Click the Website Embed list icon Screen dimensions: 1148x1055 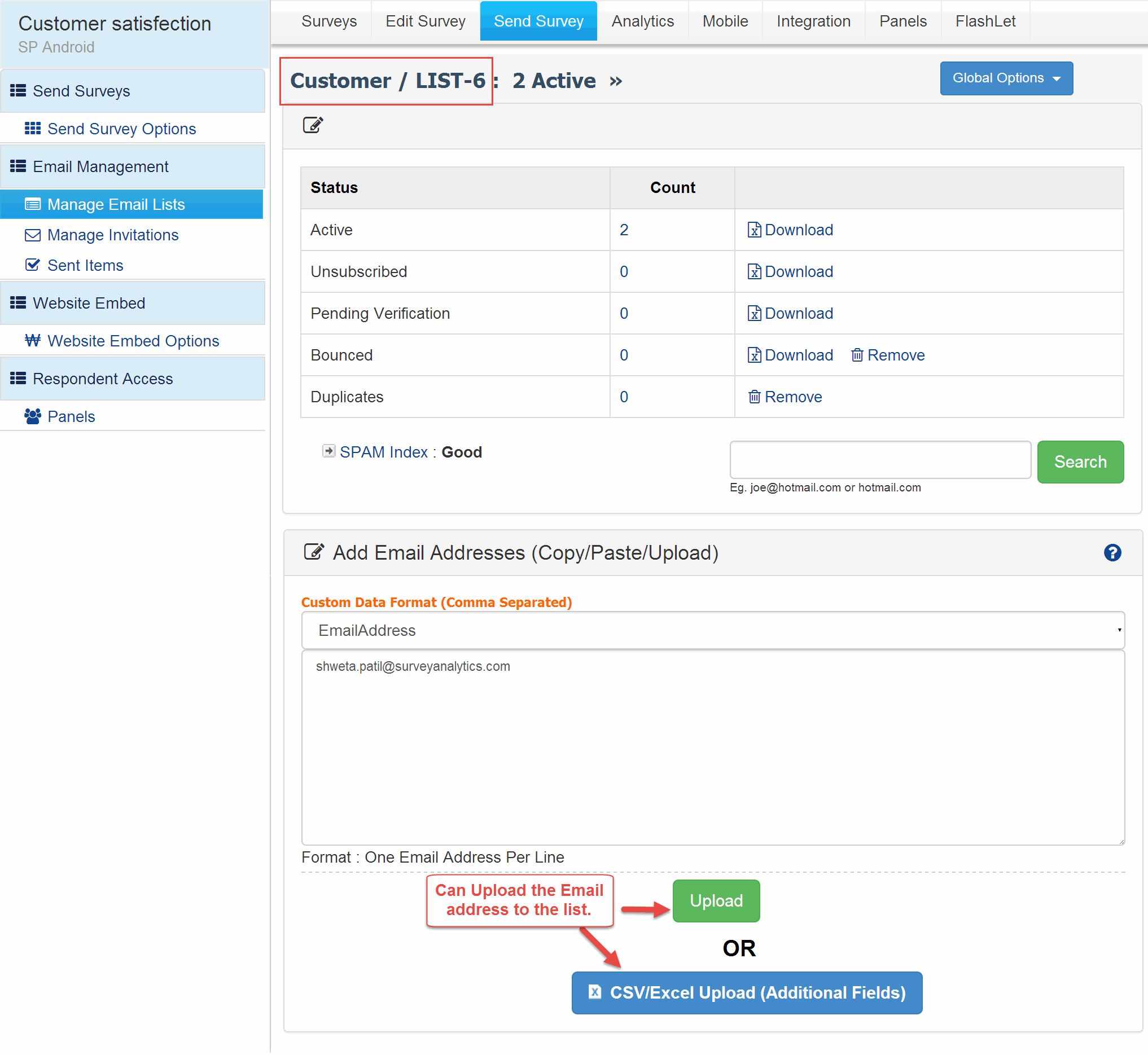click(x=17, y=302)
